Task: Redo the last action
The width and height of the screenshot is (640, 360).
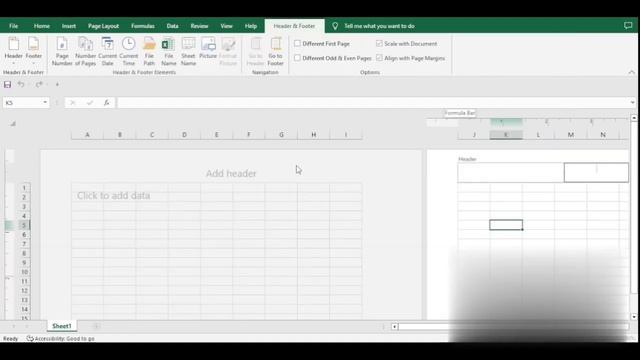Action: coord(39,84)
